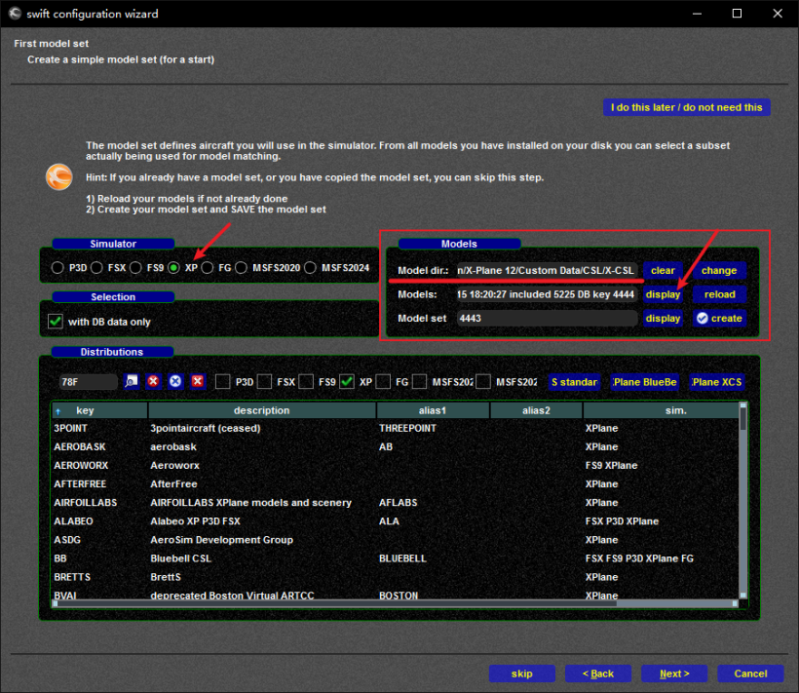Select the MSFS2020 simulator radio button
This screenshot has height=693, width=799.
tap(243, 268)
